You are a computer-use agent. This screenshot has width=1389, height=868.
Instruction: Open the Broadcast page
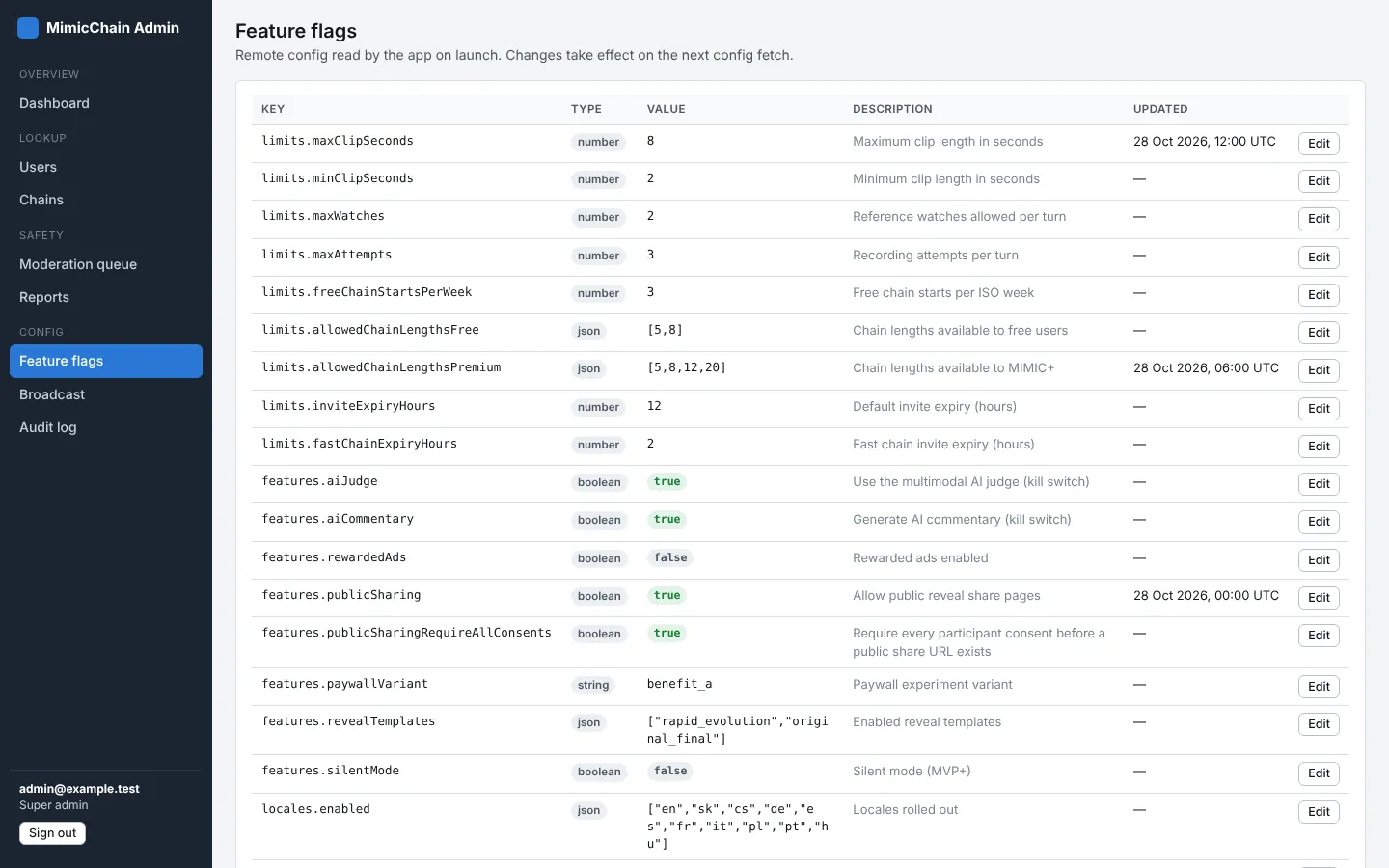coord(106,394)
